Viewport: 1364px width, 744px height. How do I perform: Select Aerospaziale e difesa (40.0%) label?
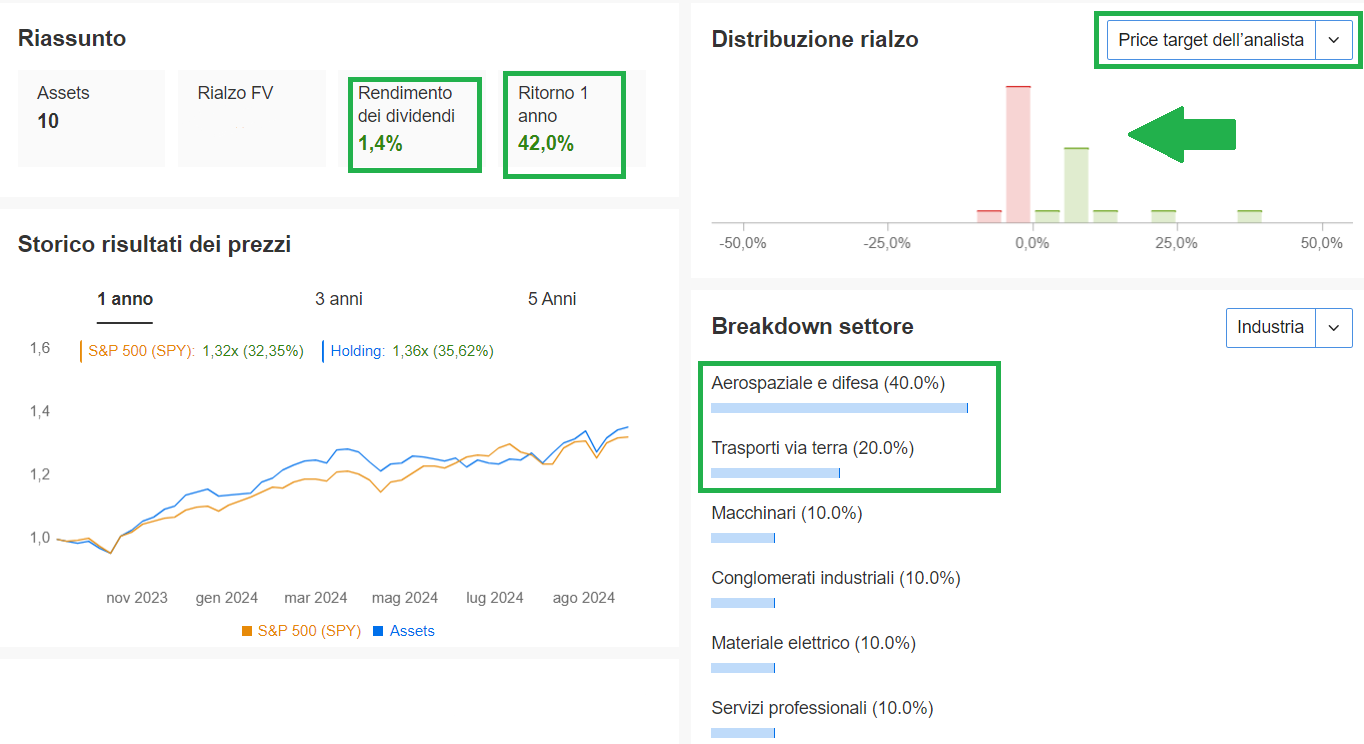(x=828, y=383)
